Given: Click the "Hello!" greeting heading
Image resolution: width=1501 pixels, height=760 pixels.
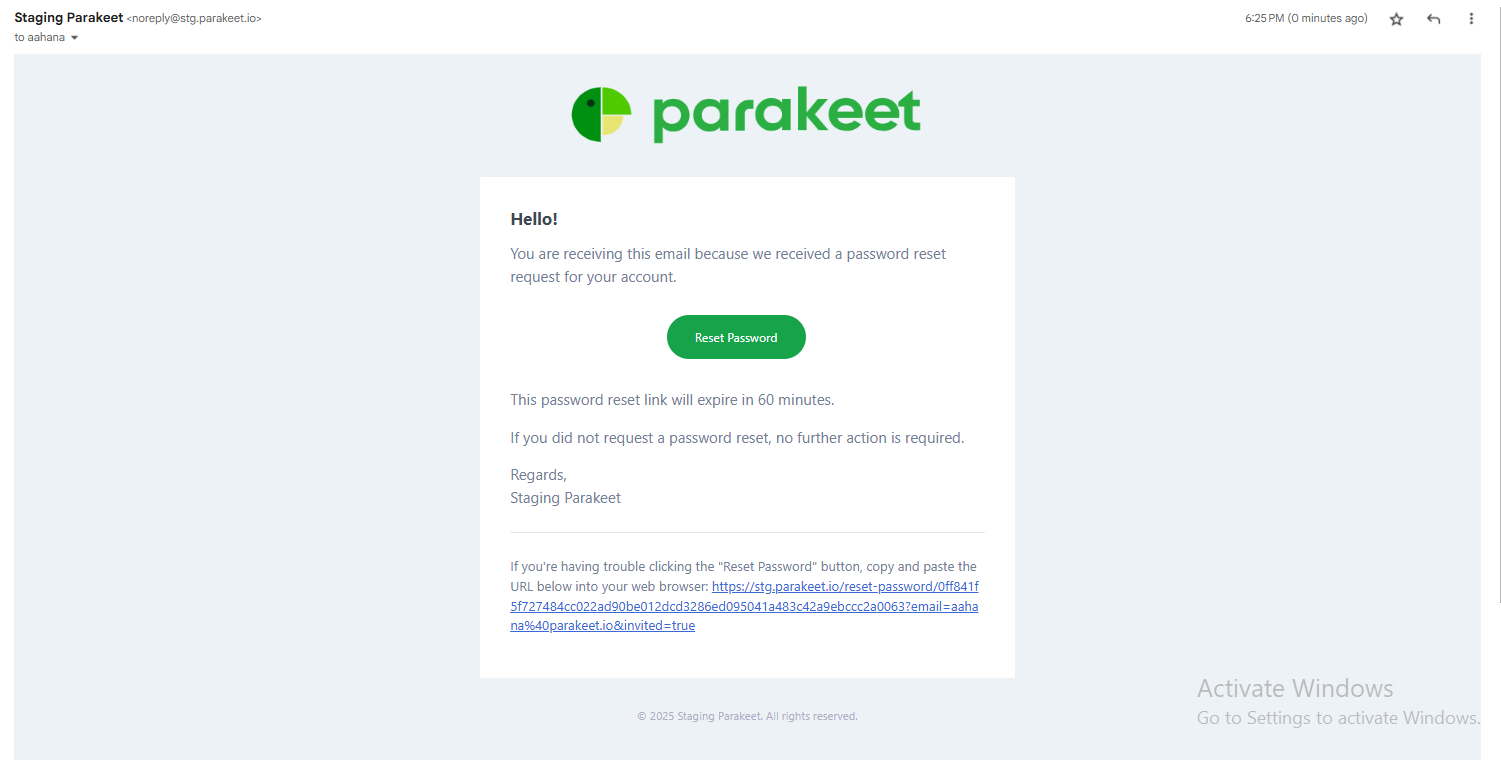Looking at the screenshot, I should click(x=534, y=220).
